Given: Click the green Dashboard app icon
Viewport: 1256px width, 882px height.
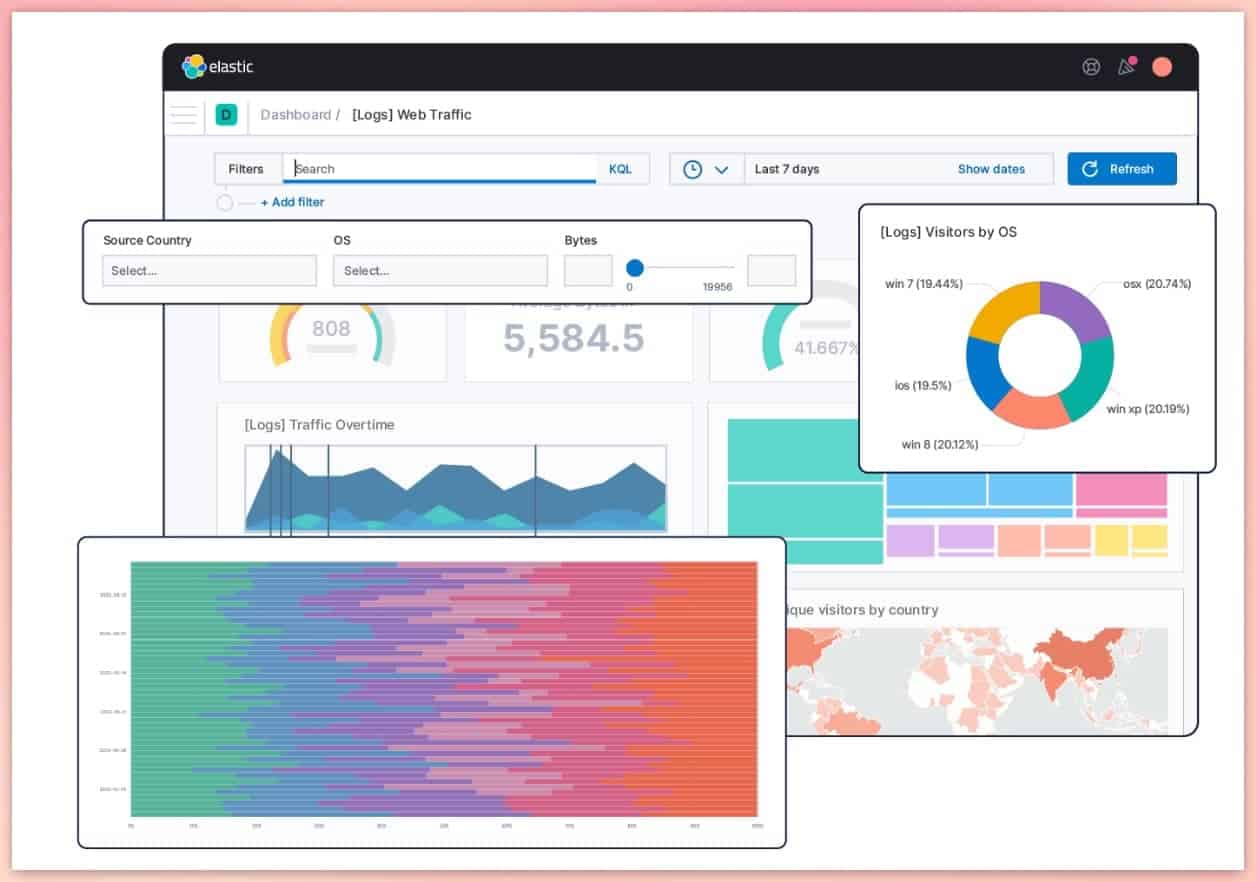Looking at the screenshot, I should (x=226, y=115).
